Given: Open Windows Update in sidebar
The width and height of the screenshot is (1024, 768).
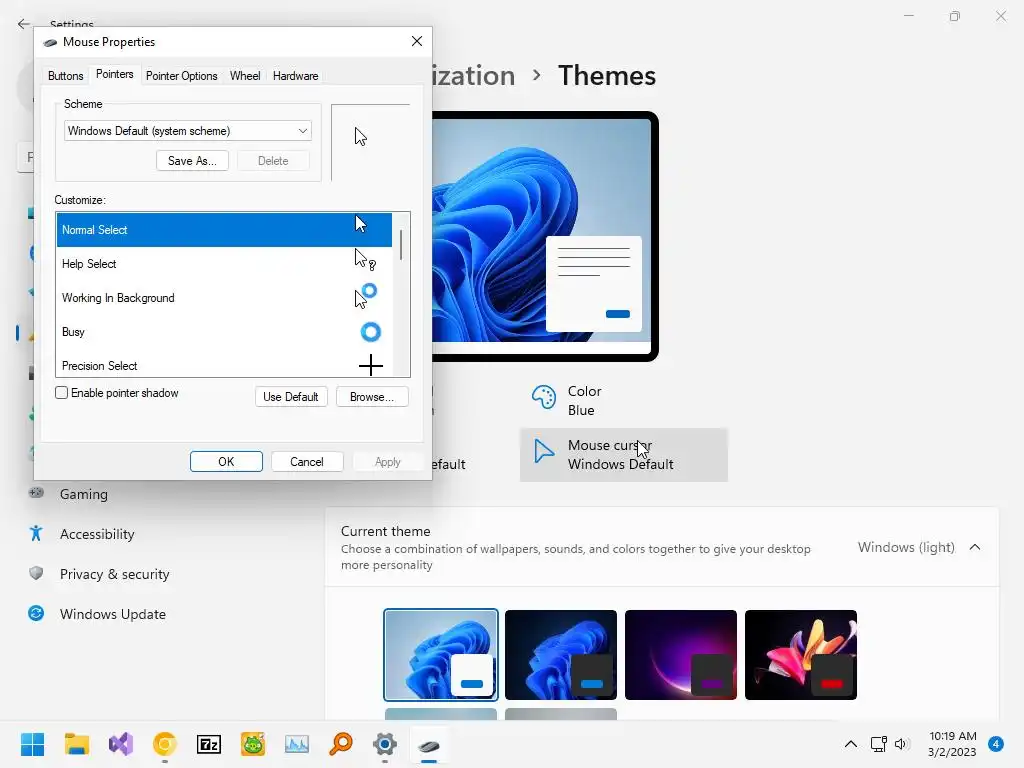Looking at the screenshot, I should click(112, 614).
